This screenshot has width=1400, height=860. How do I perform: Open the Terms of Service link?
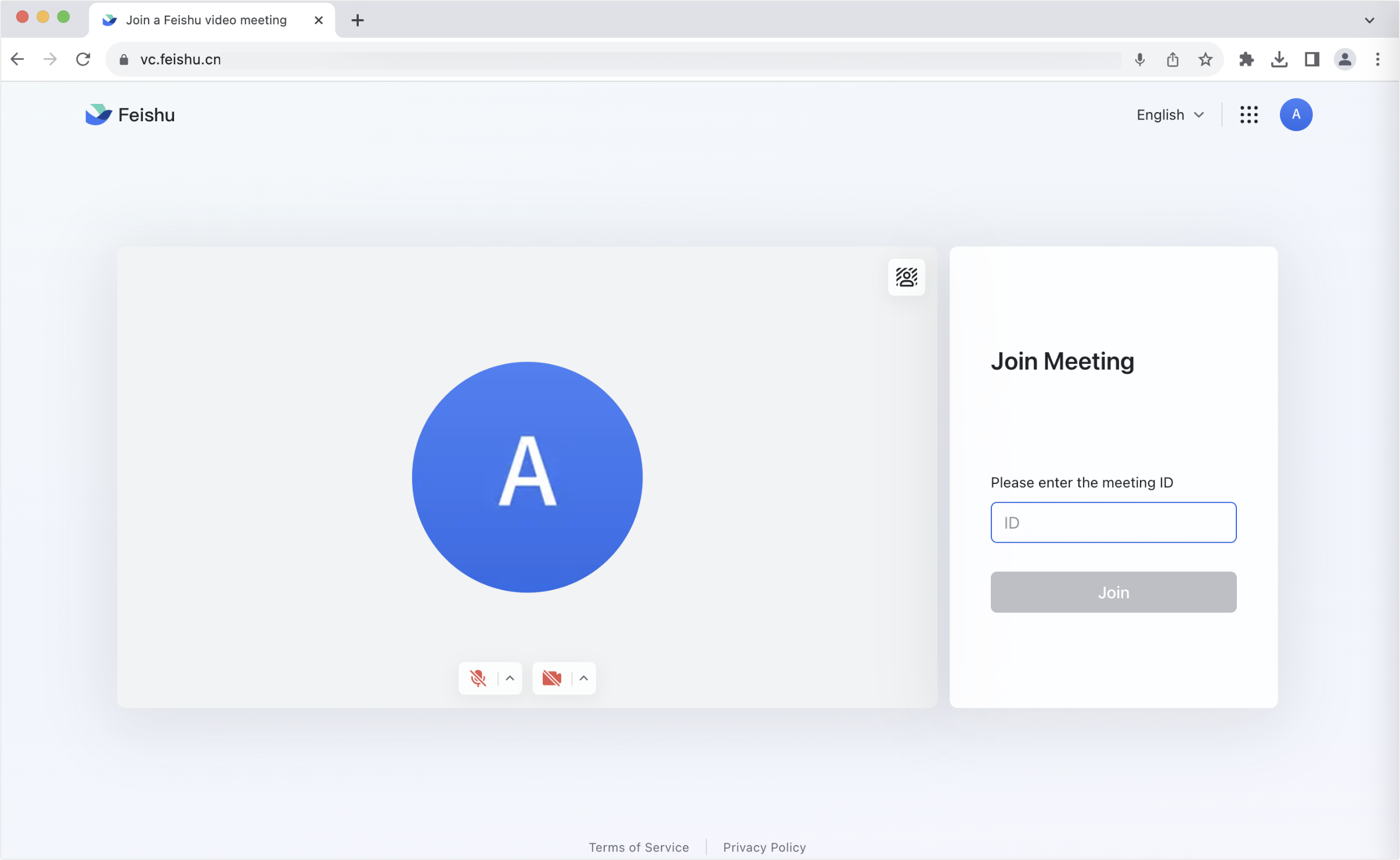click(x=638, y=847)
